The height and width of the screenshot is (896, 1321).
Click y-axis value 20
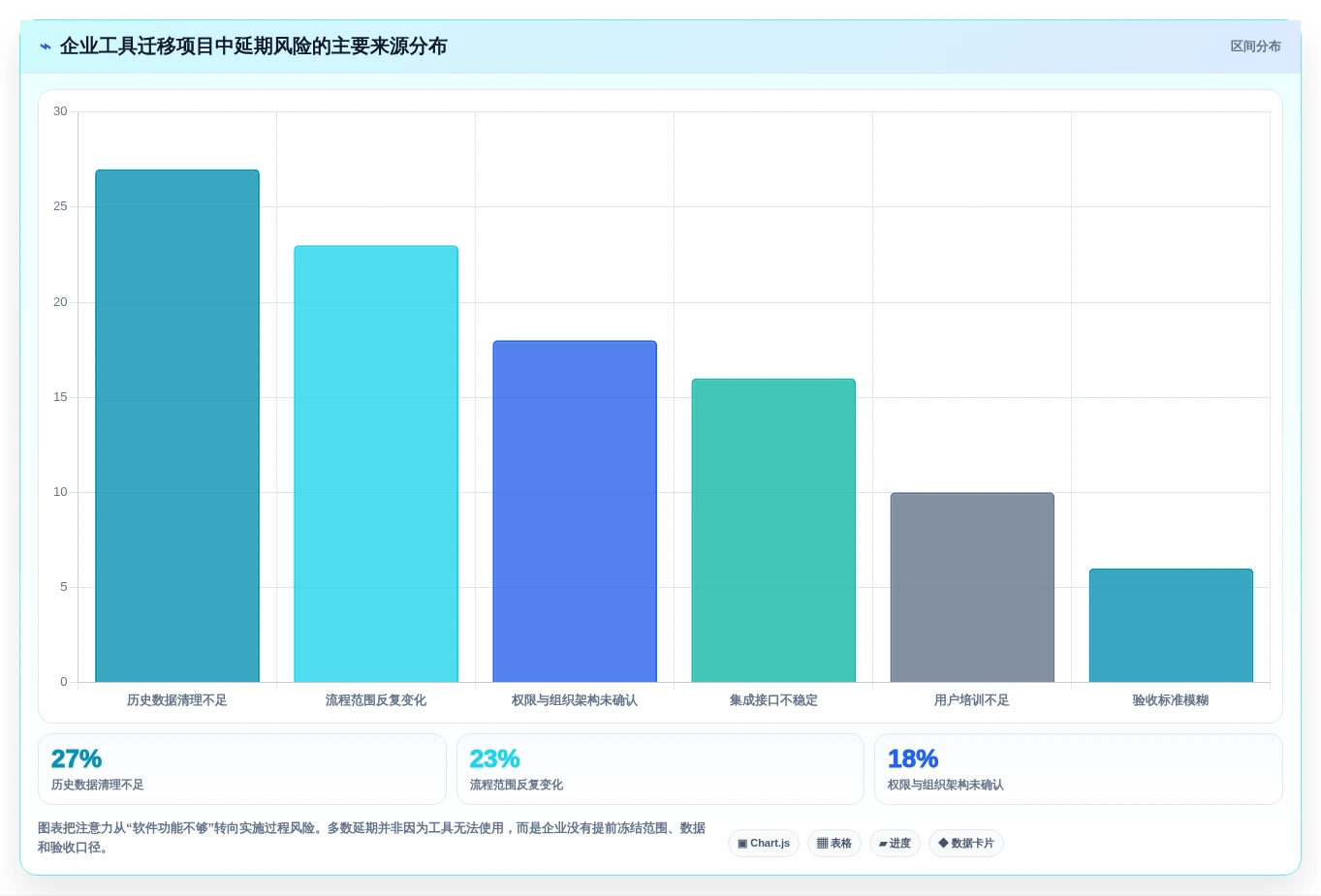(60, 302)
